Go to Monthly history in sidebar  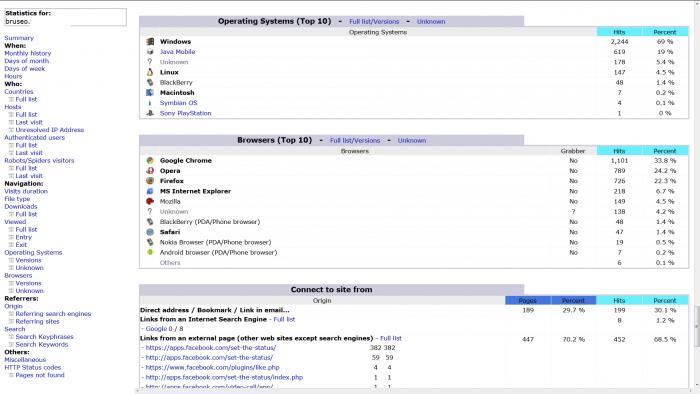click(28, 53)
